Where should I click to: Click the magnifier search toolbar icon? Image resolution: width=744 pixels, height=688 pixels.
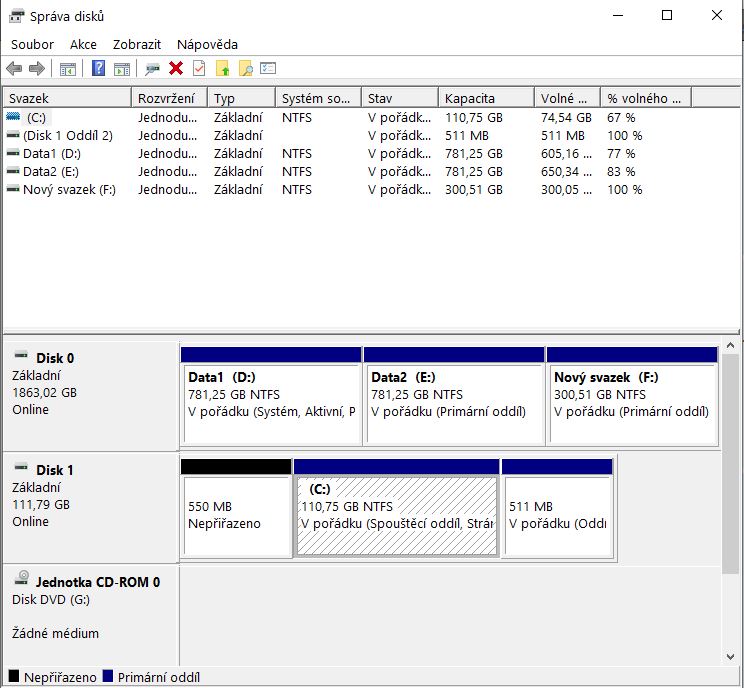[245, 68]
